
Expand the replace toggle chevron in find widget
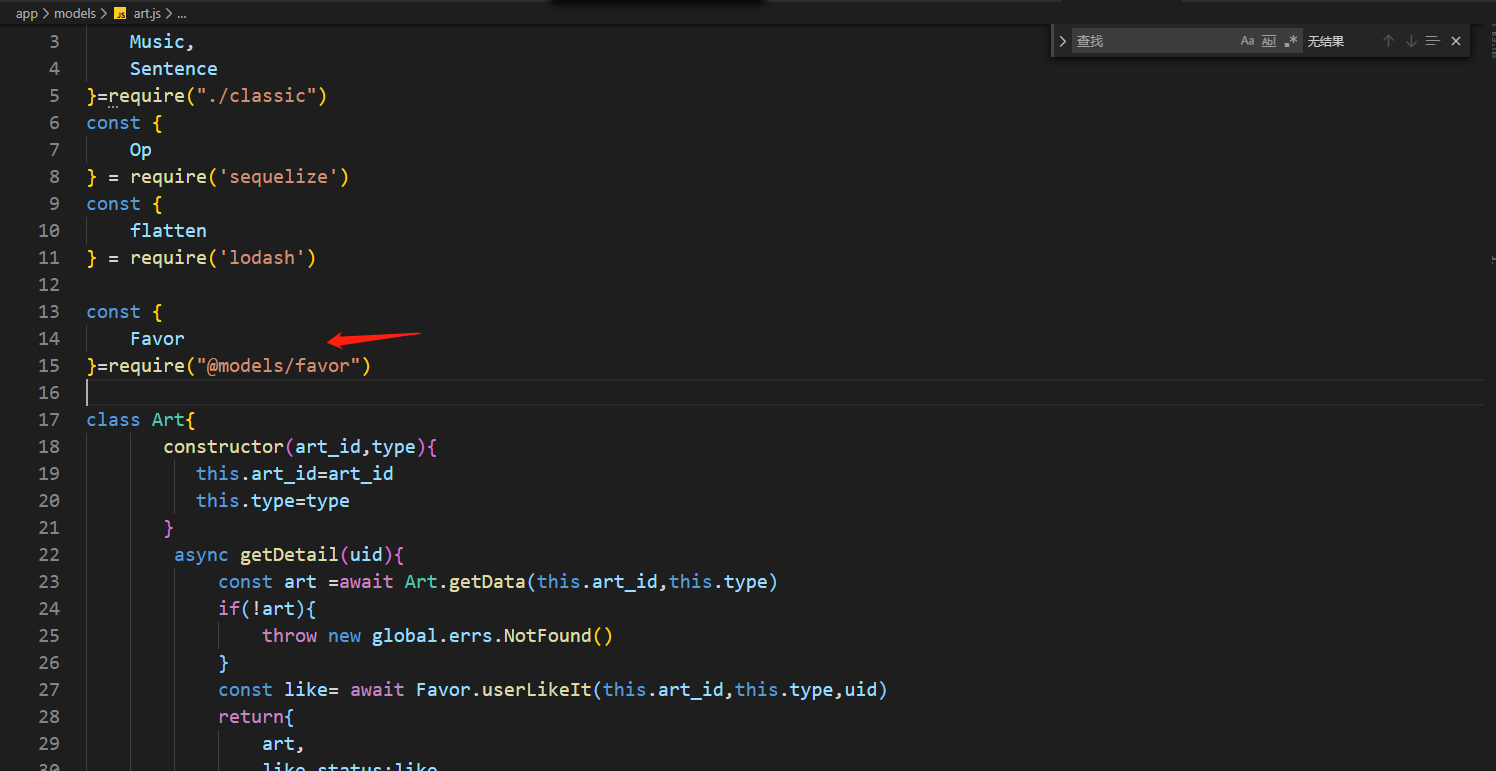click(x=1062, y=41)
